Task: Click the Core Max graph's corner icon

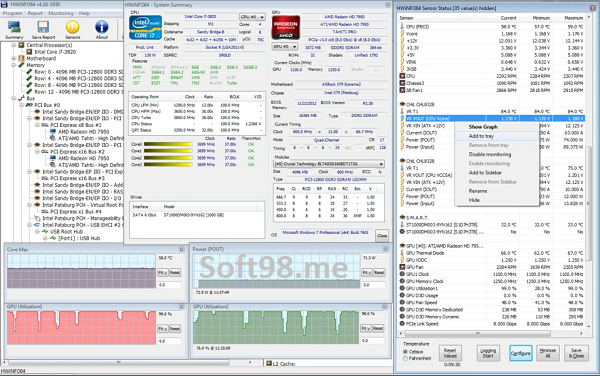Action: pos(181,249)
